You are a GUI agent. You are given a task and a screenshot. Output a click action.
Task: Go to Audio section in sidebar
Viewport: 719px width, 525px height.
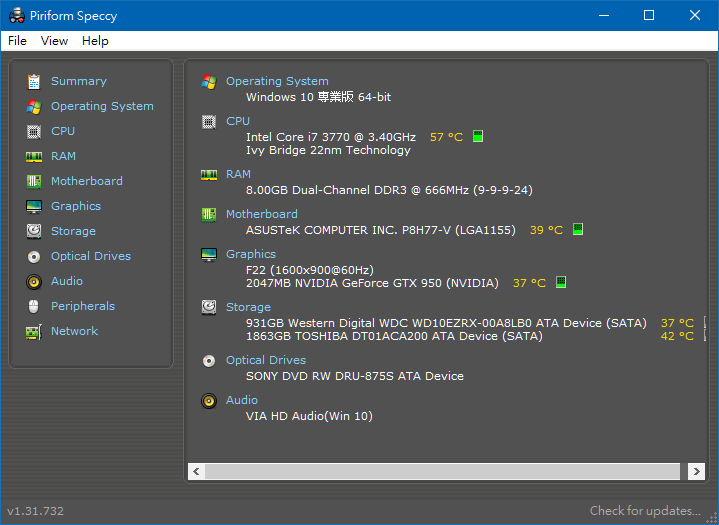coord(67,281)
